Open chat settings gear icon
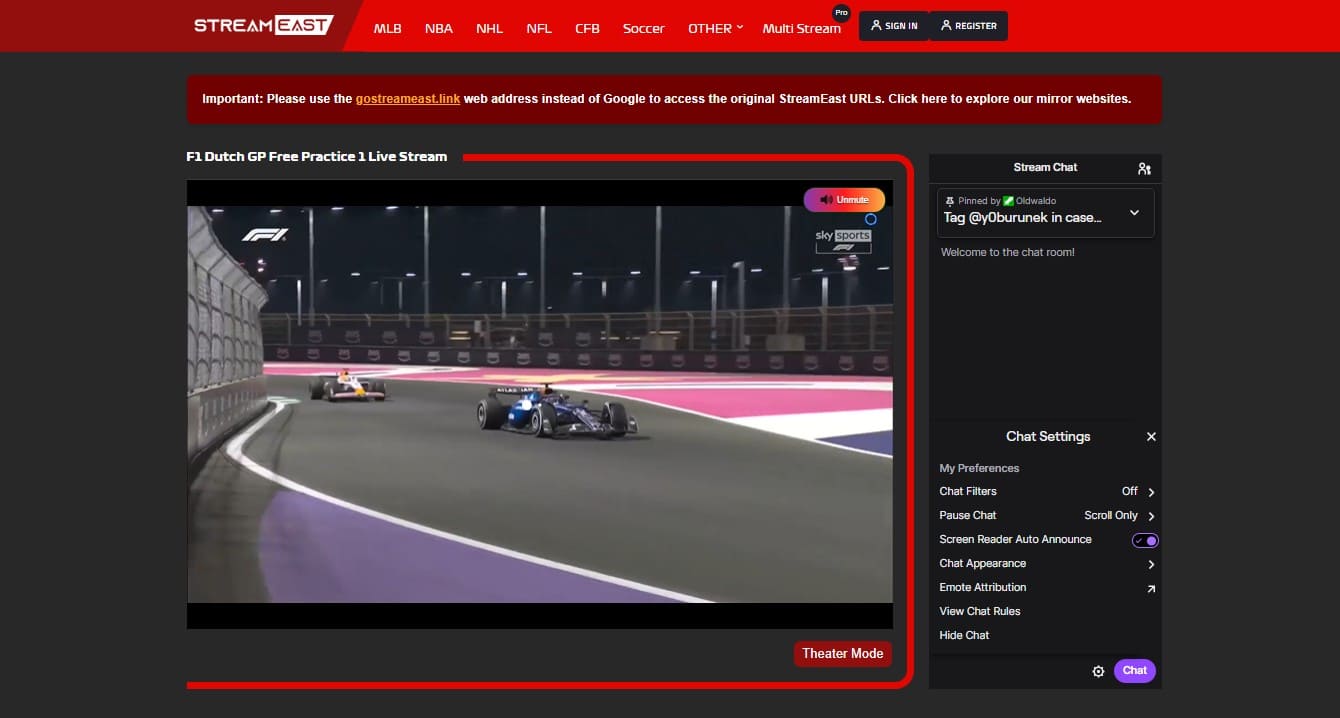 pos(1098,671)
